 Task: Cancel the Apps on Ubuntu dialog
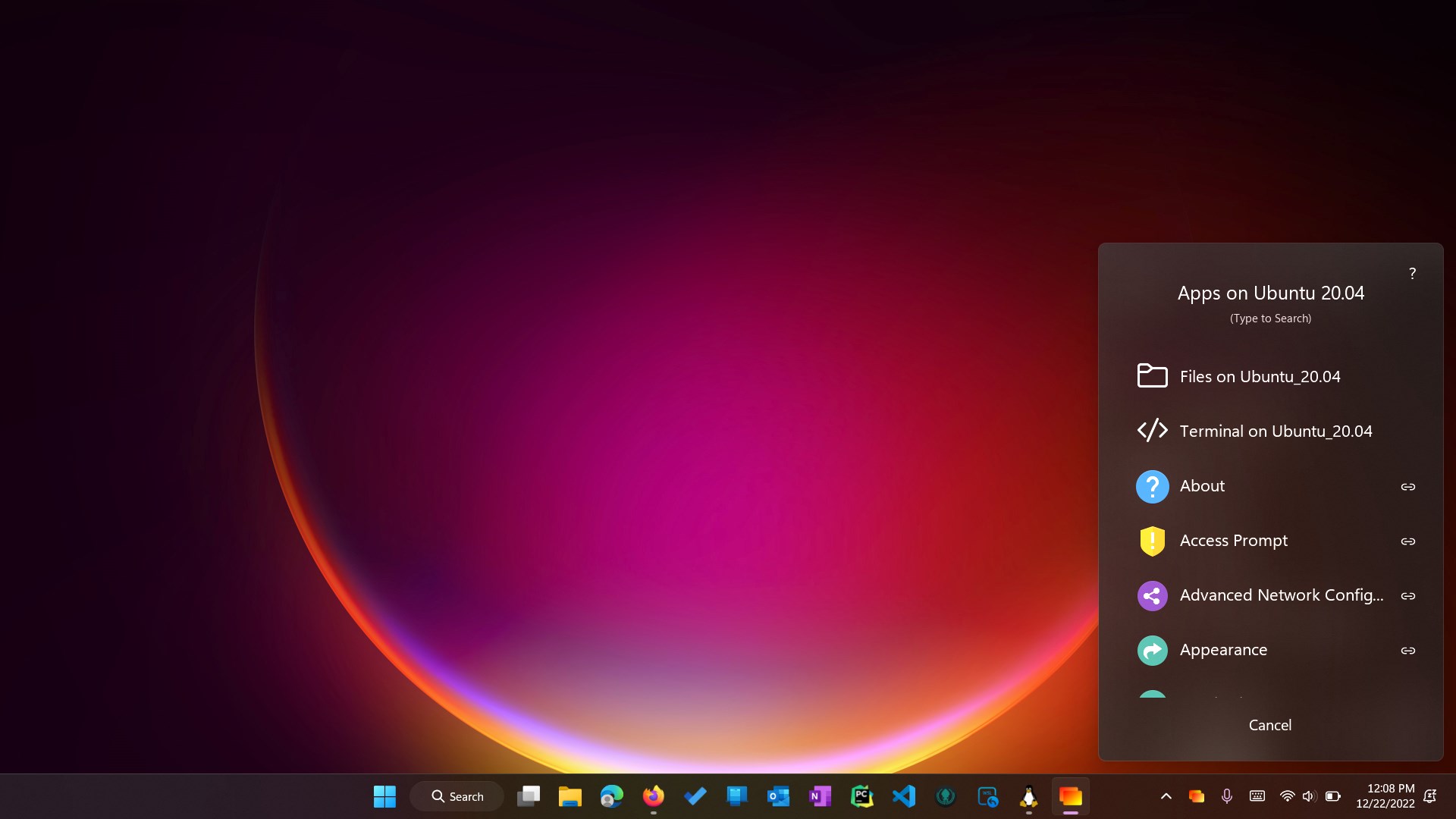[1269, 725]
